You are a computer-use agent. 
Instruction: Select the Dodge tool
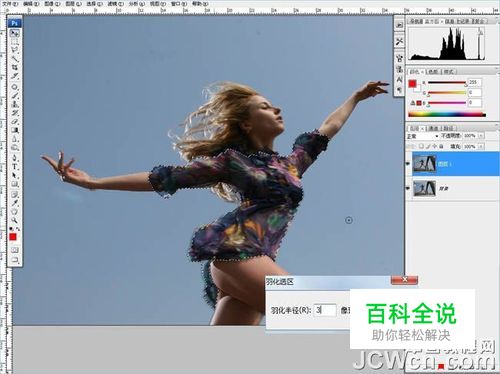tap(14, 148)
